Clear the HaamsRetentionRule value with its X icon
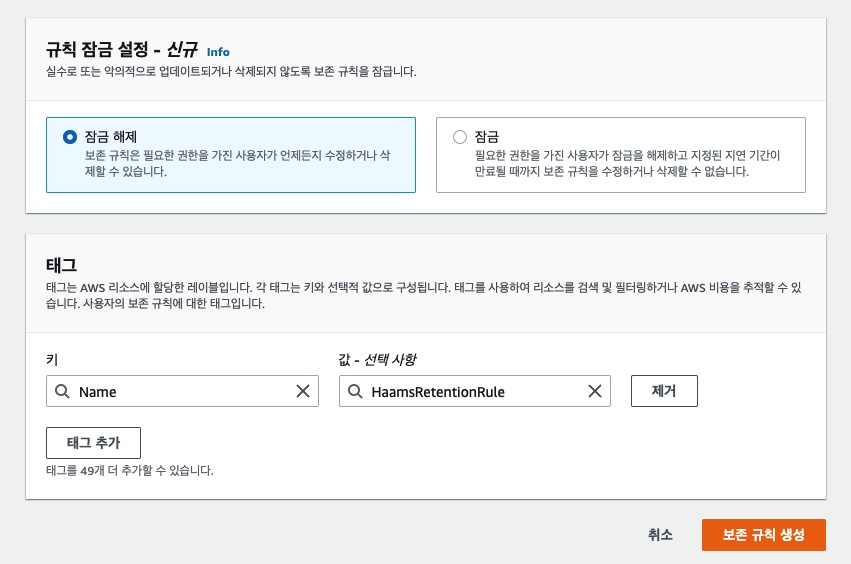851x564 pixels. [595, 391]
